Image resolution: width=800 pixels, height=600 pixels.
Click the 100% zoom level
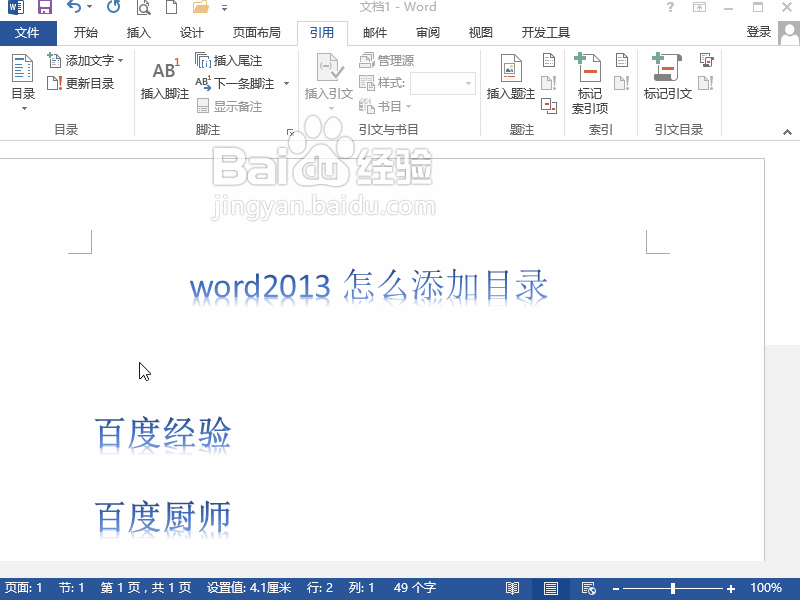click(x=765, y=588)
